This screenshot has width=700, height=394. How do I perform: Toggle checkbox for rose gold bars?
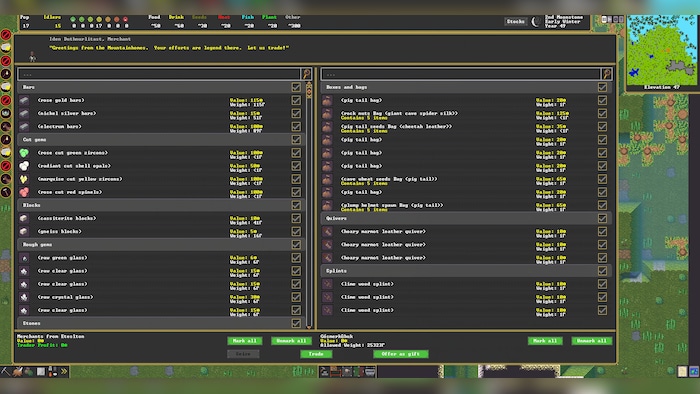(x=296, y=100)
